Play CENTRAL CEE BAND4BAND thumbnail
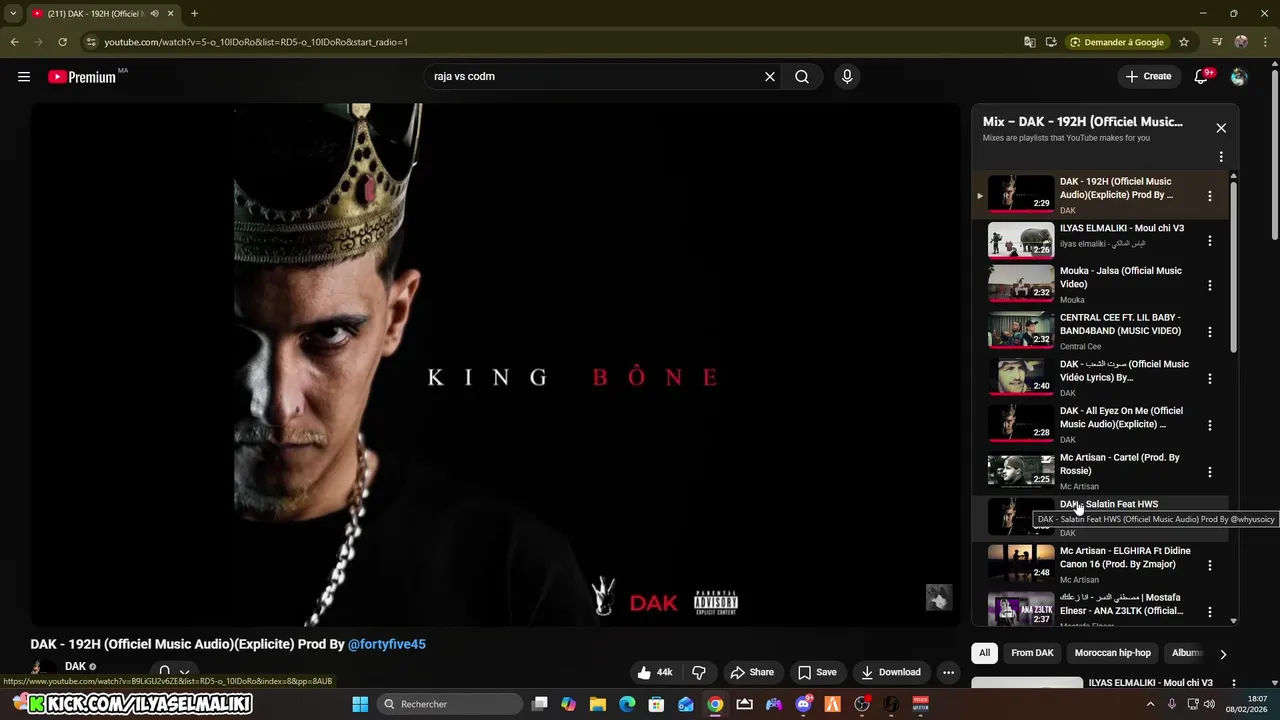 click(1021, 330)
